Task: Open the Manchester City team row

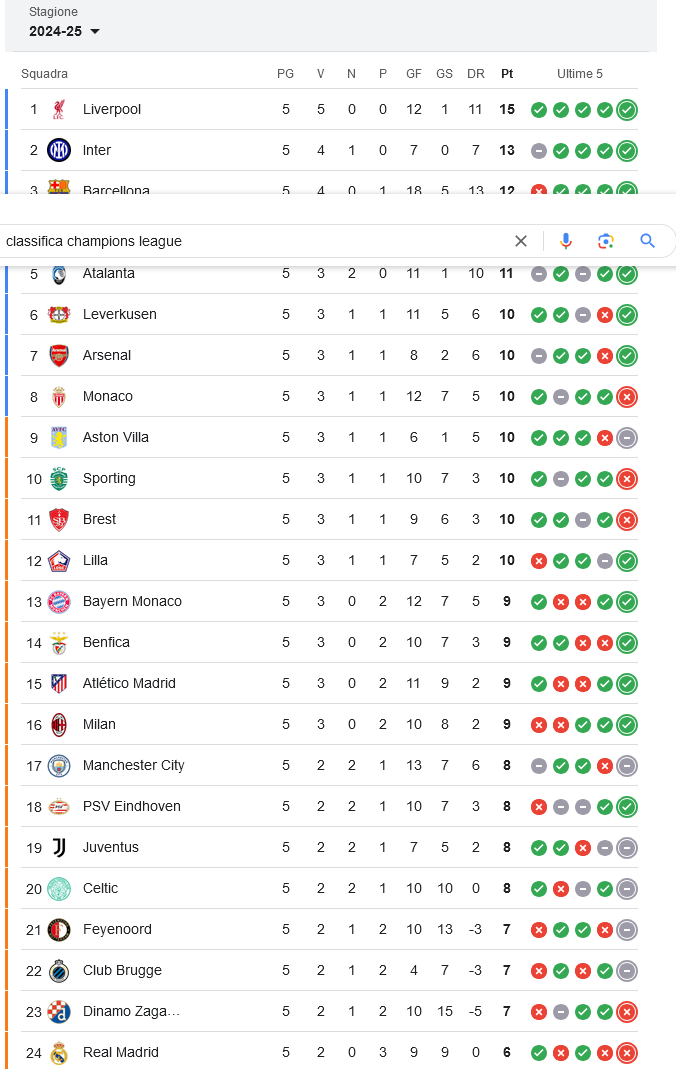Action: (x=133, y=765)
